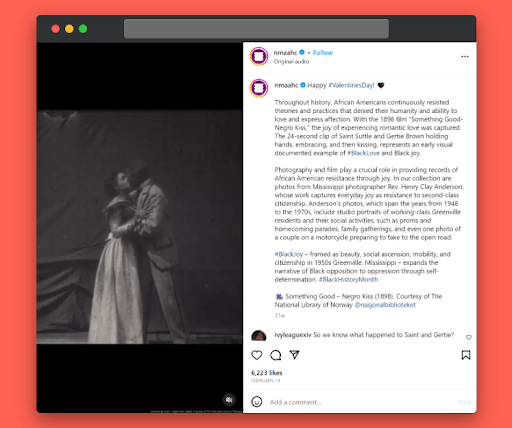
Task: Open ivyleaguexiv commenter avatar
Action: (x=259, y=335)
